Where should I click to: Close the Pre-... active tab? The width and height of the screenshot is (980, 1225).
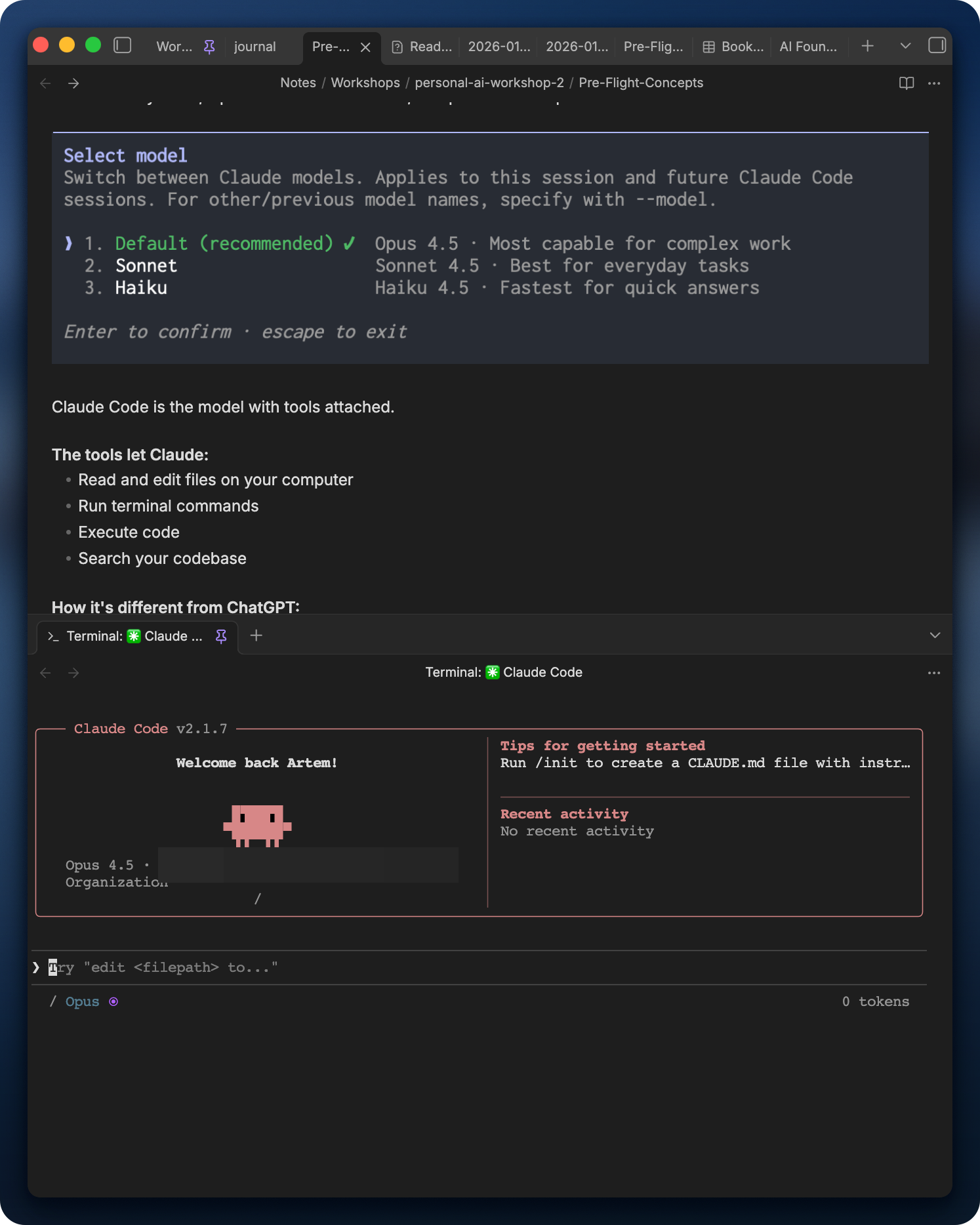pos(365,47)
